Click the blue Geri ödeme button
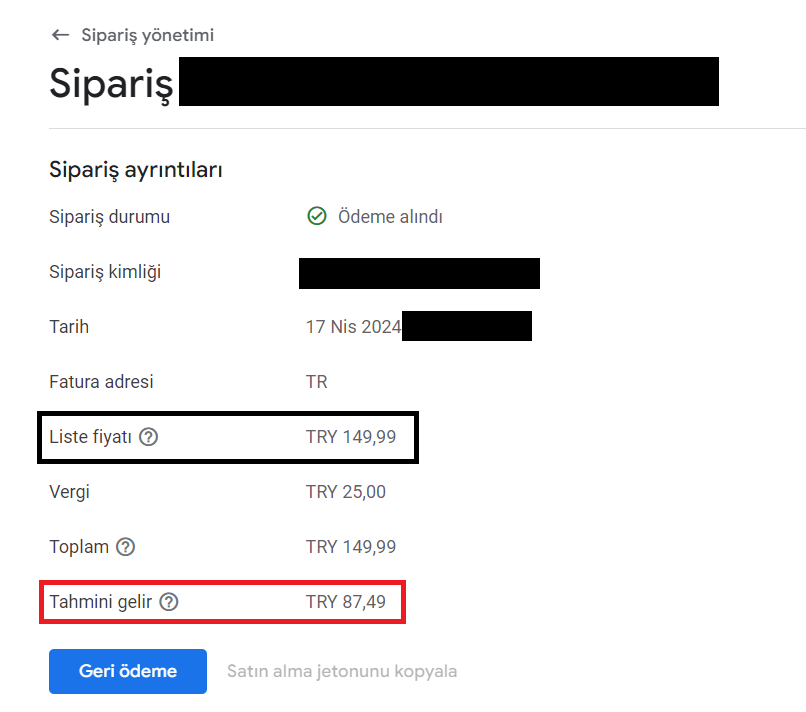 [128, 671]
